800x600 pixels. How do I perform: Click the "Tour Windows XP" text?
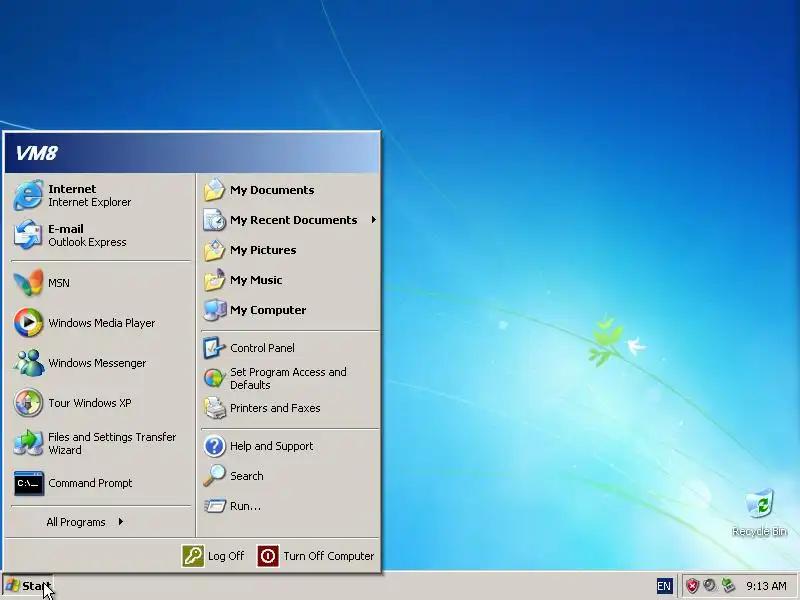pos(90,403)
